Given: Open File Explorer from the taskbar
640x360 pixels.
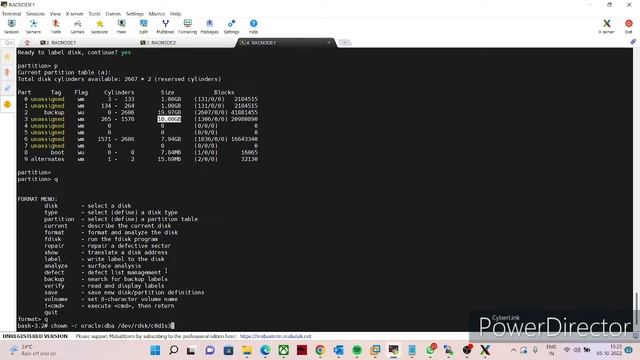Looking at the screenshot, I should 247,350.
